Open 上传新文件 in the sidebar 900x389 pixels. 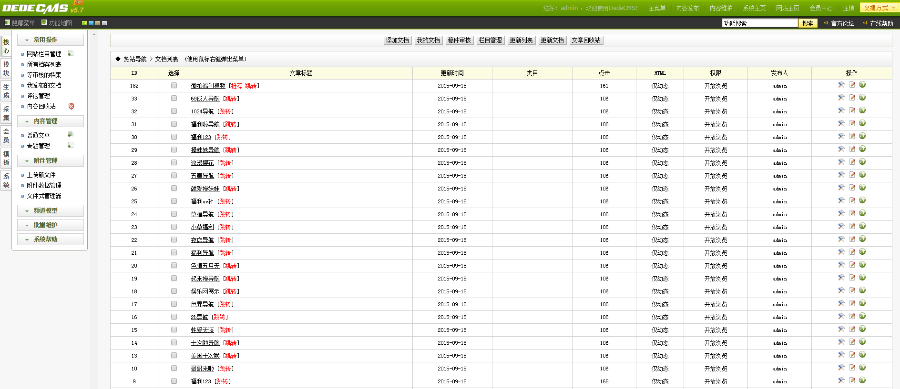[41, 174]
